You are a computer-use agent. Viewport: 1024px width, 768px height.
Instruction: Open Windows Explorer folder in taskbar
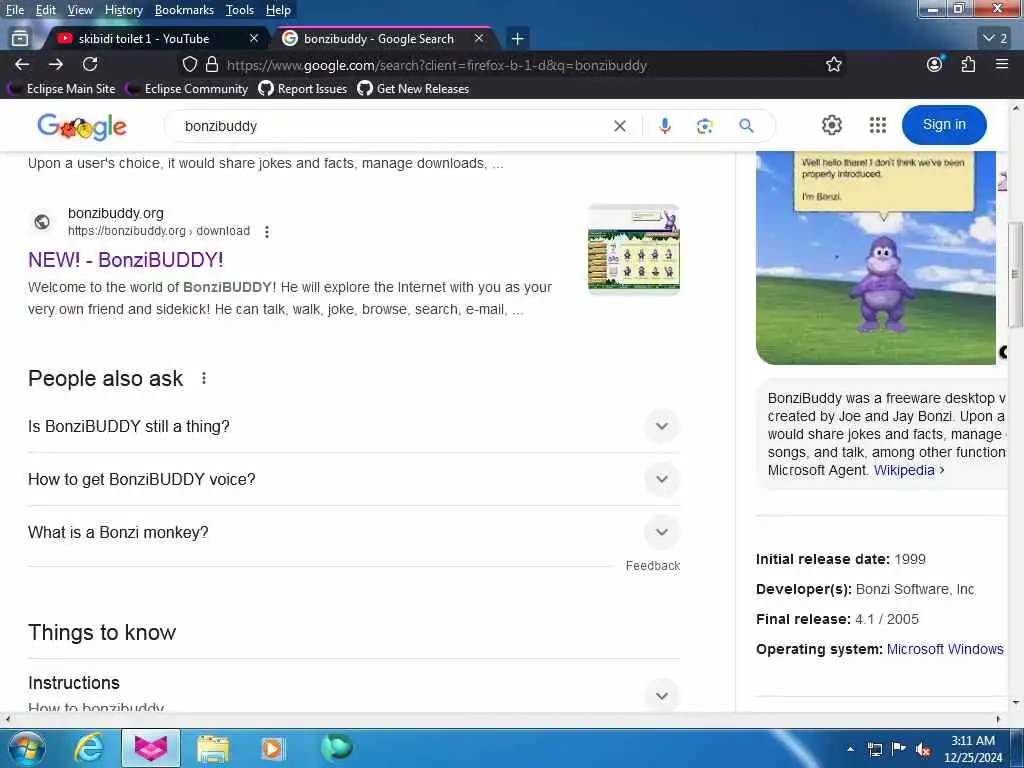pyautogui.click(x=212, y=748)
